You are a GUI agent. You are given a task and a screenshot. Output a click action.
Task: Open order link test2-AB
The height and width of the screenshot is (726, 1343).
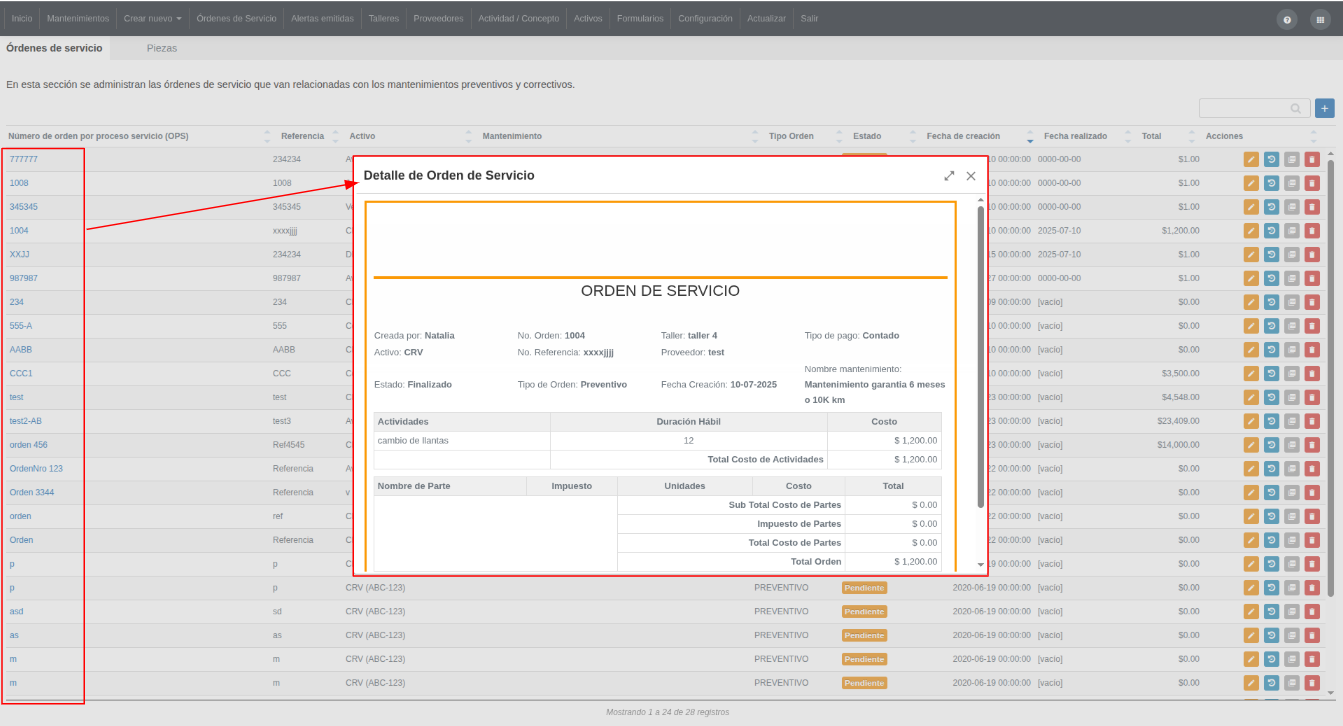(x=26, y=421)
